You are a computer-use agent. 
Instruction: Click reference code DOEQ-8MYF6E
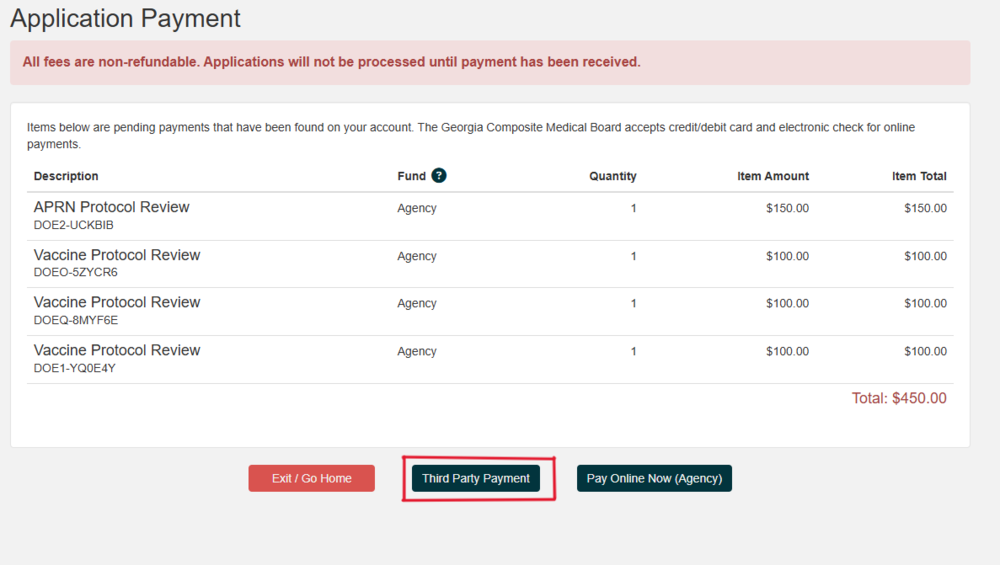point(76,320)
